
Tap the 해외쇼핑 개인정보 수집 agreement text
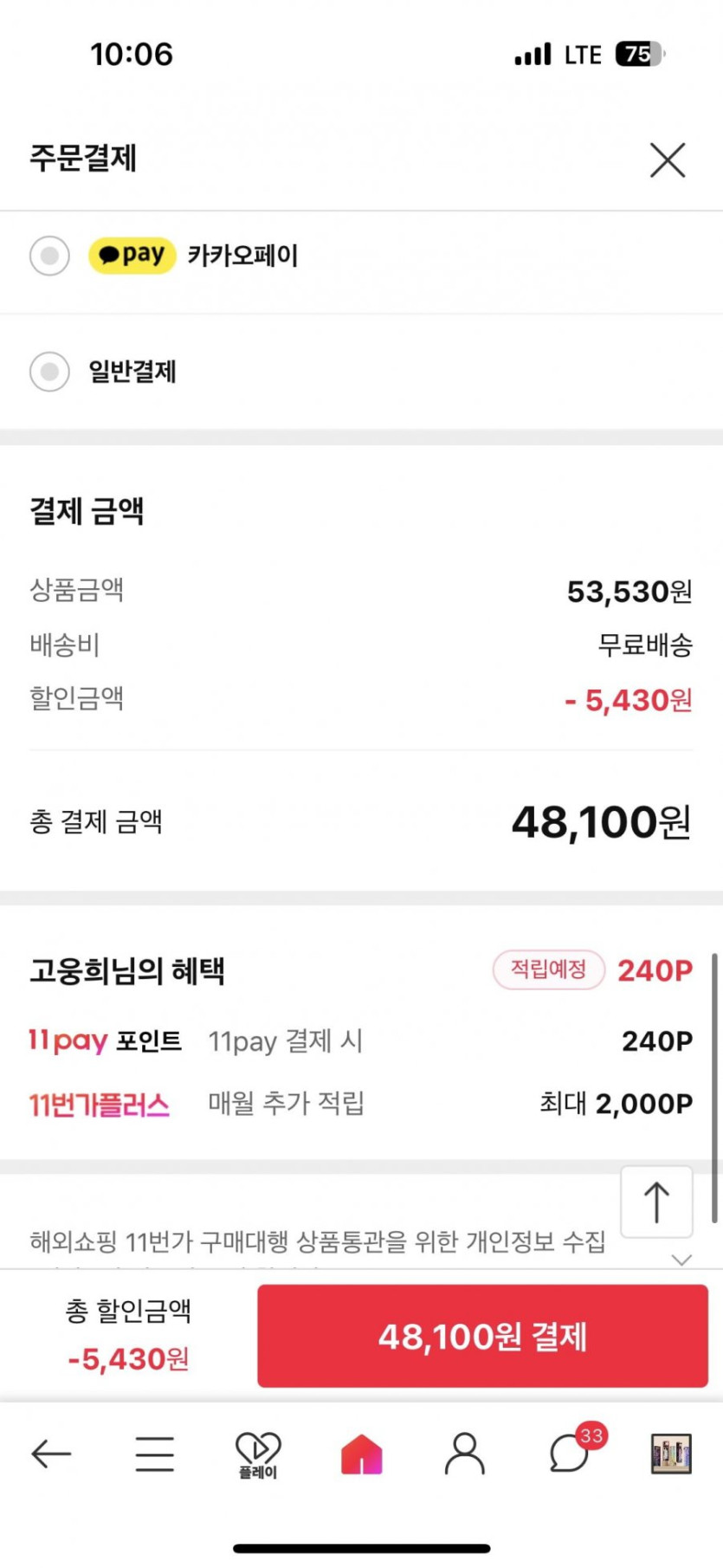click(317, 1242)
